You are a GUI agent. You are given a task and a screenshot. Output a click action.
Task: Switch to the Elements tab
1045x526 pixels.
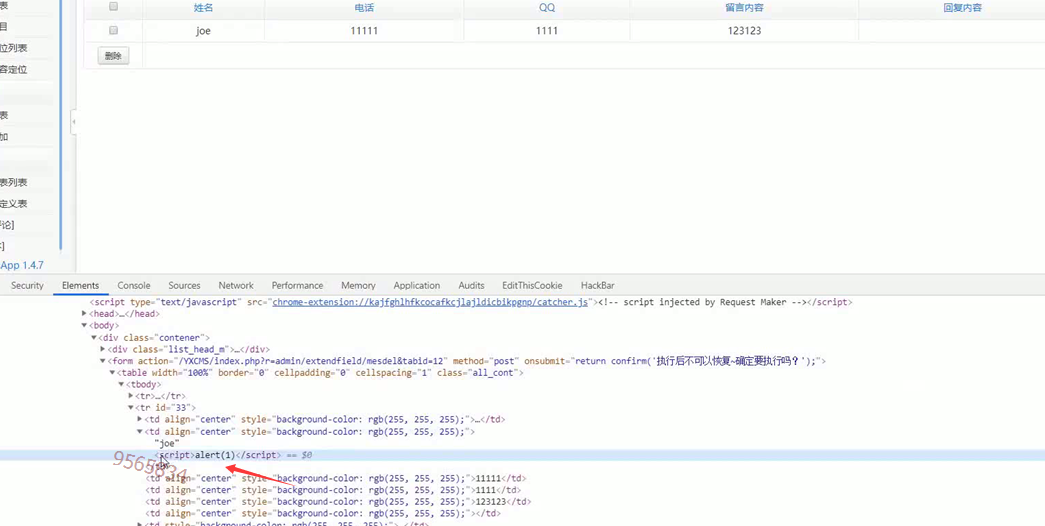(81, 285)
